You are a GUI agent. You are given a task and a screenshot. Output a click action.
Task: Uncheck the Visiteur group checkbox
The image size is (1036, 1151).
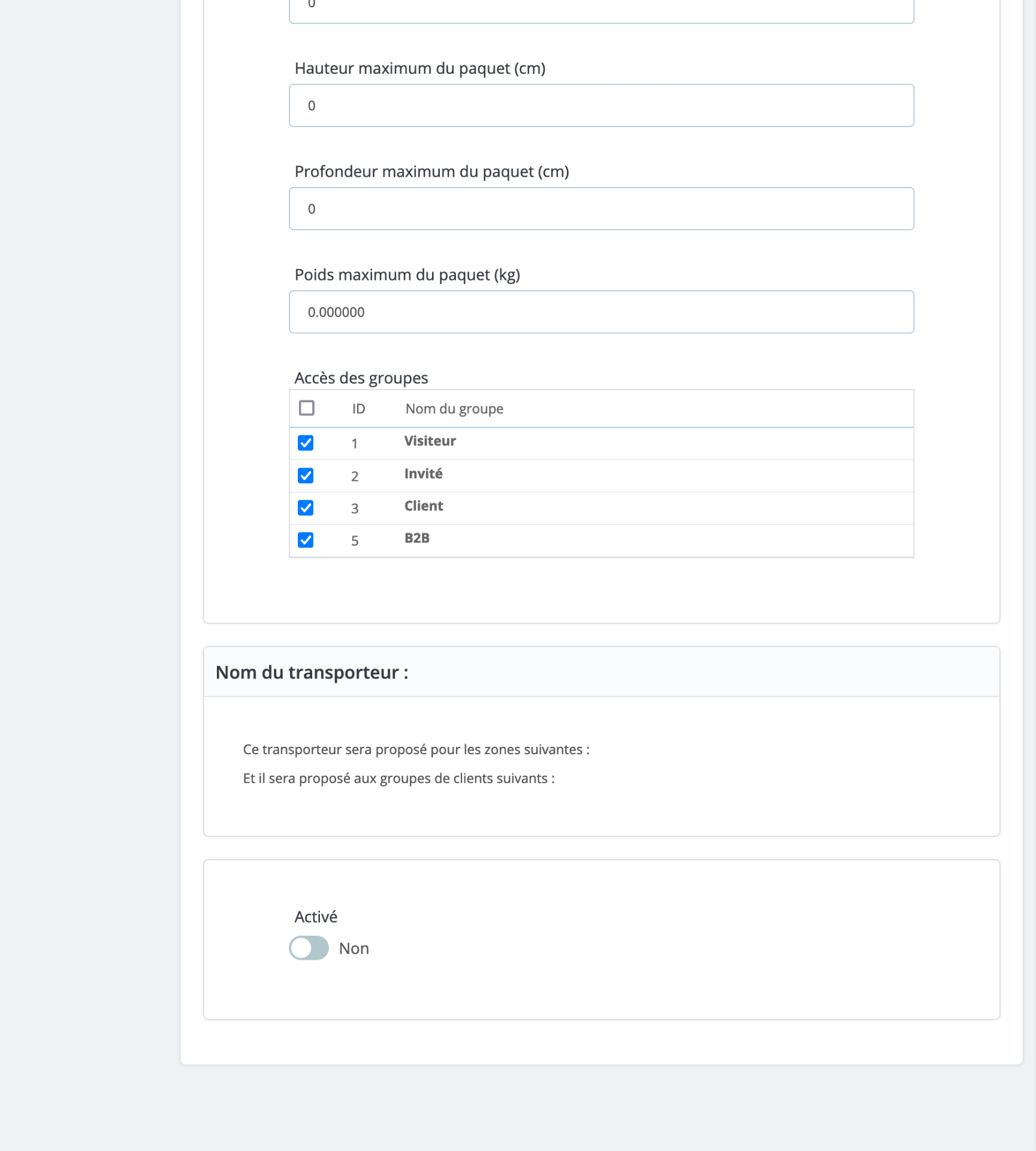pyautogui.click(x=306, y=443)
